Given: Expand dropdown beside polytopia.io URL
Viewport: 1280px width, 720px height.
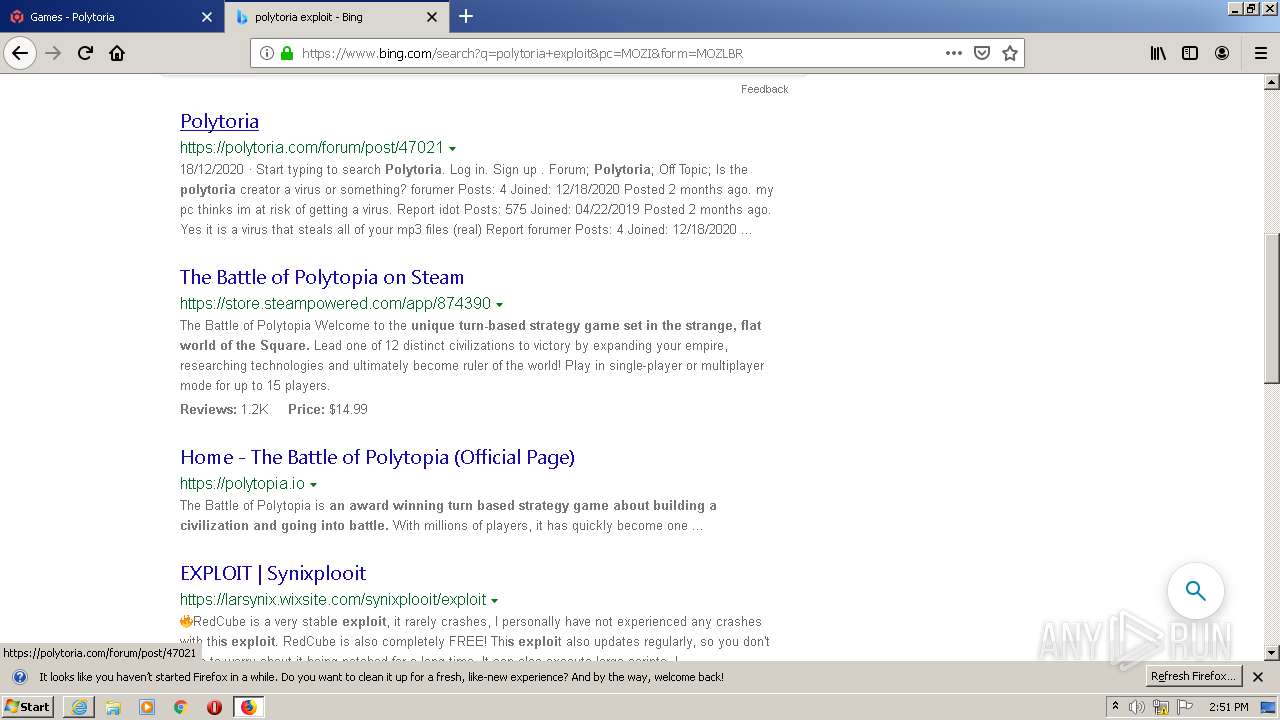Looking at the screenshot, I should [313, 485].
